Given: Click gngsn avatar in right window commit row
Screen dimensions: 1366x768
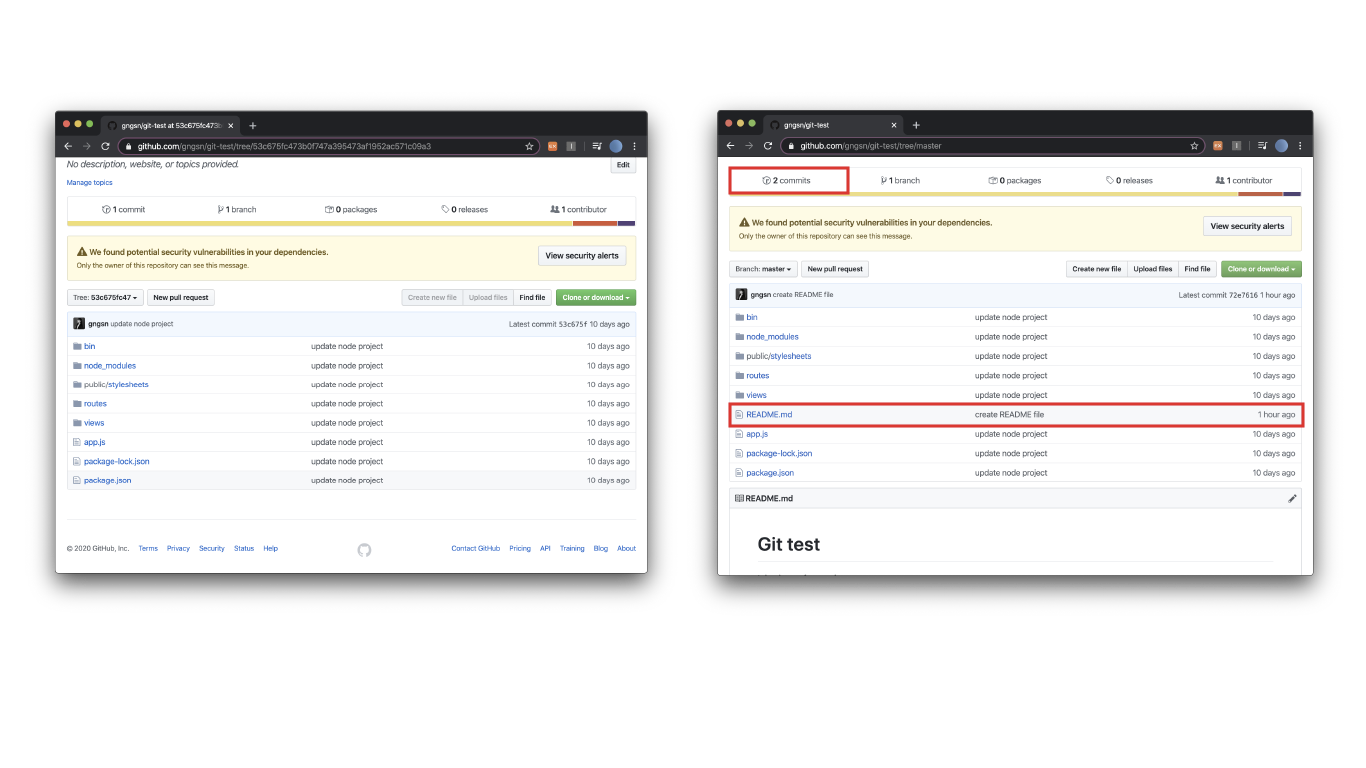Looking at the screenshot, I should pos(741,295).
